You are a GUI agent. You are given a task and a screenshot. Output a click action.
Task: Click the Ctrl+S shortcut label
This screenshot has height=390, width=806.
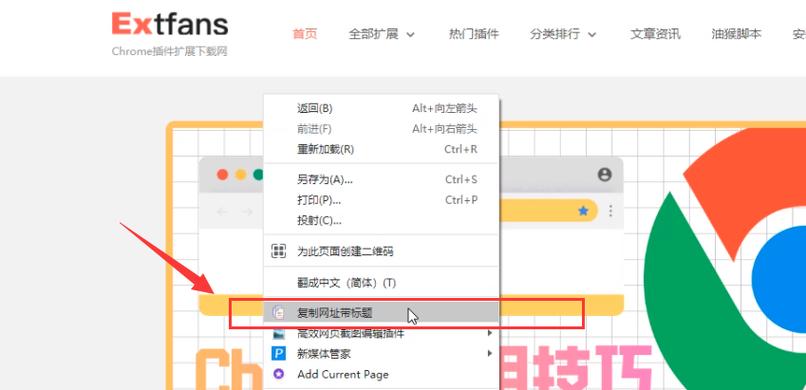(x=461, y=179)
